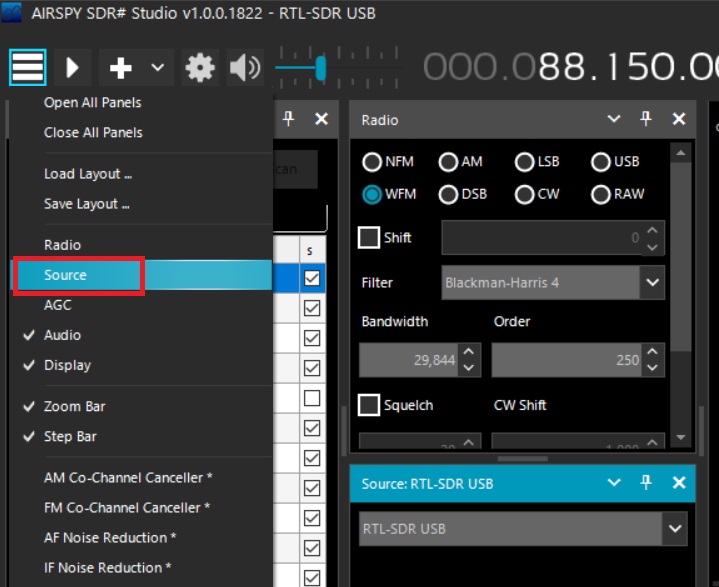Increase Order value with up arrow
The height and width of the screenshot is (587, 719).
[653, 352]
